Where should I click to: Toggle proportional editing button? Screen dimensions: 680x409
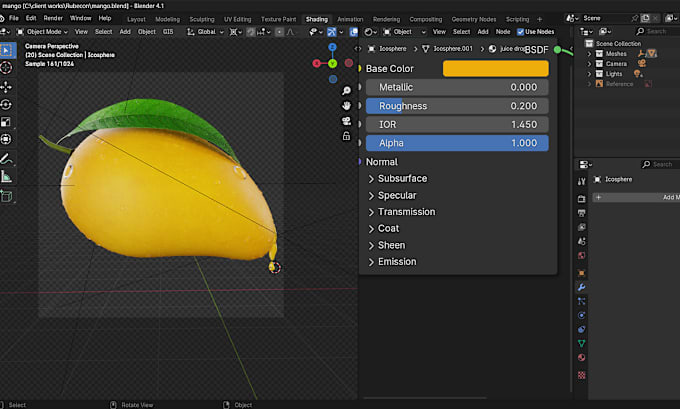pyautogui.click(x=279, y=32)
